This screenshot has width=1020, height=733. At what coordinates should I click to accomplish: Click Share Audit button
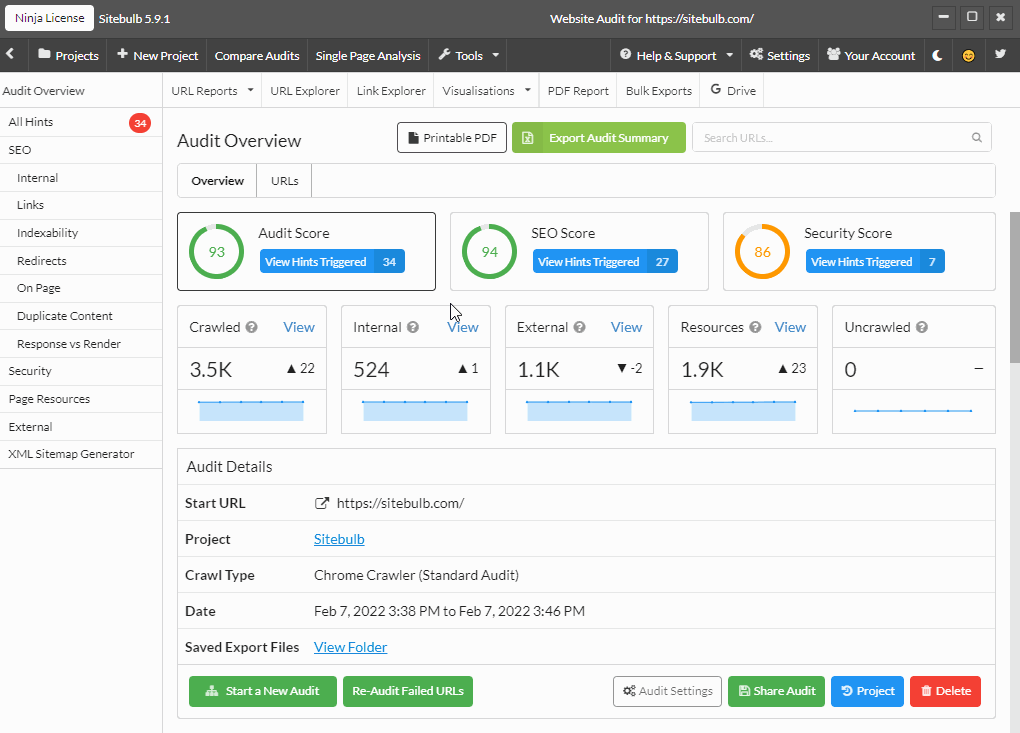tap(776, 691)
